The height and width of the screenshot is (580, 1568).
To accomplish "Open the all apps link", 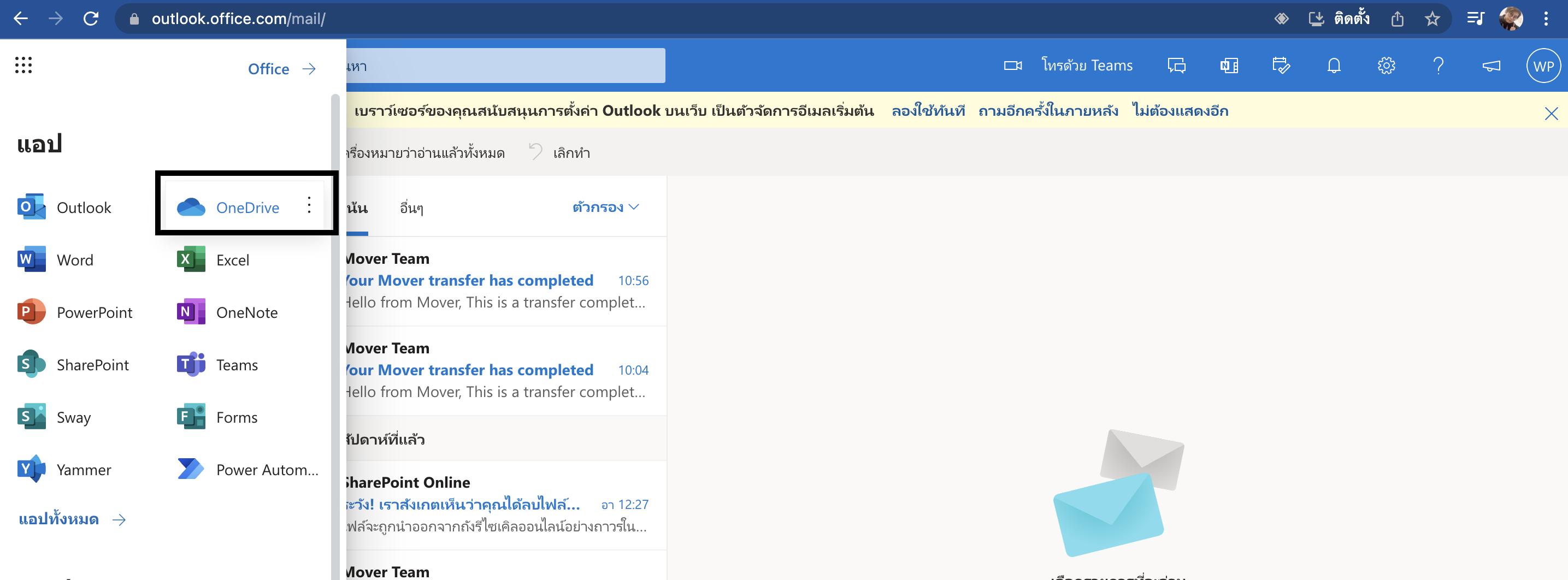I will click(x=72, y=519).
